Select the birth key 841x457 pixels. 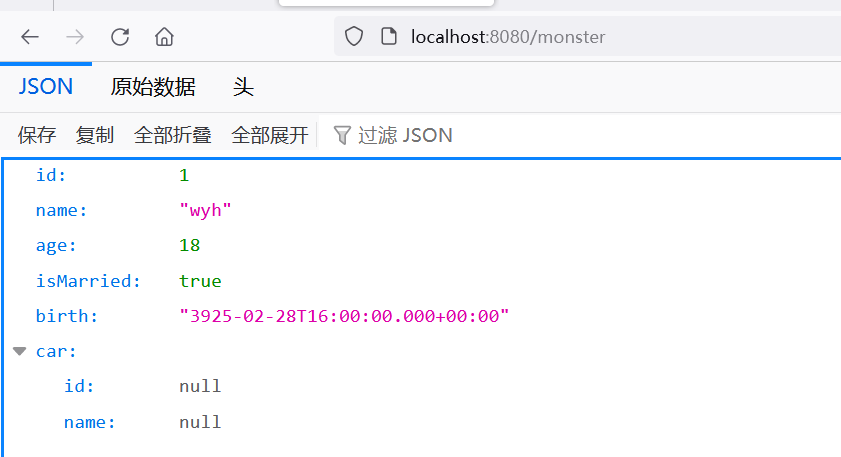tap(67, 316)
